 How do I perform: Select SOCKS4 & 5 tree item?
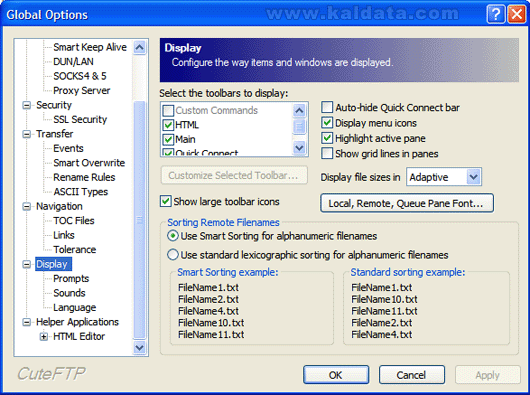tap(80, 76)
